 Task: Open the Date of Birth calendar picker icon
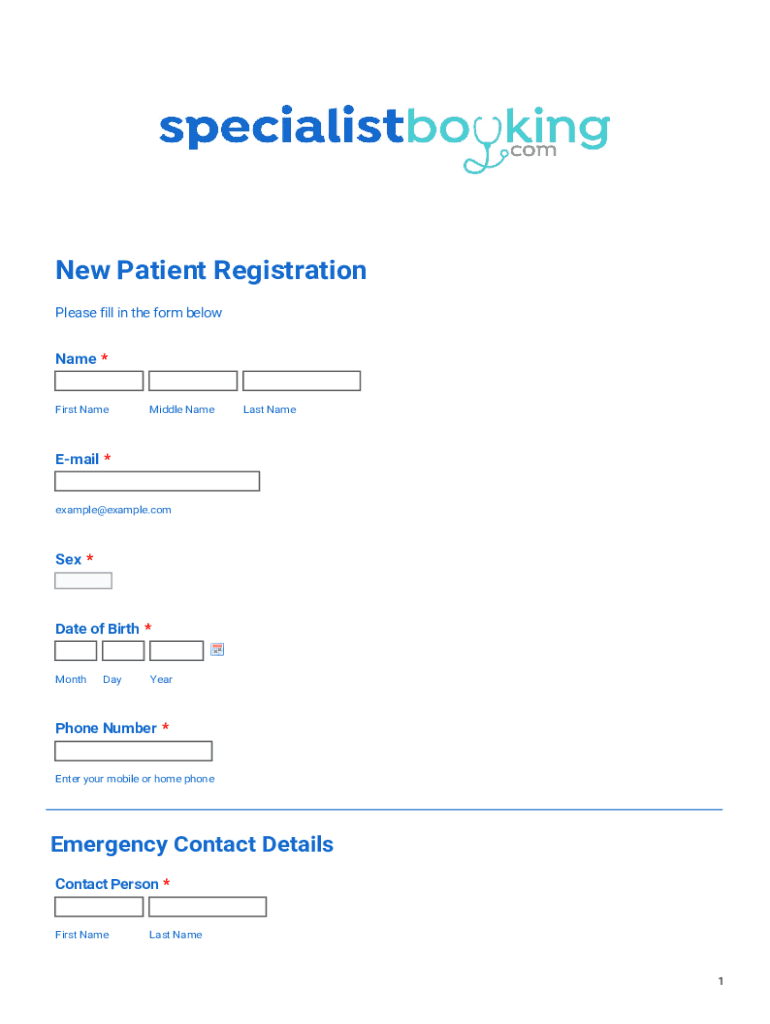[x=217, y=650]
